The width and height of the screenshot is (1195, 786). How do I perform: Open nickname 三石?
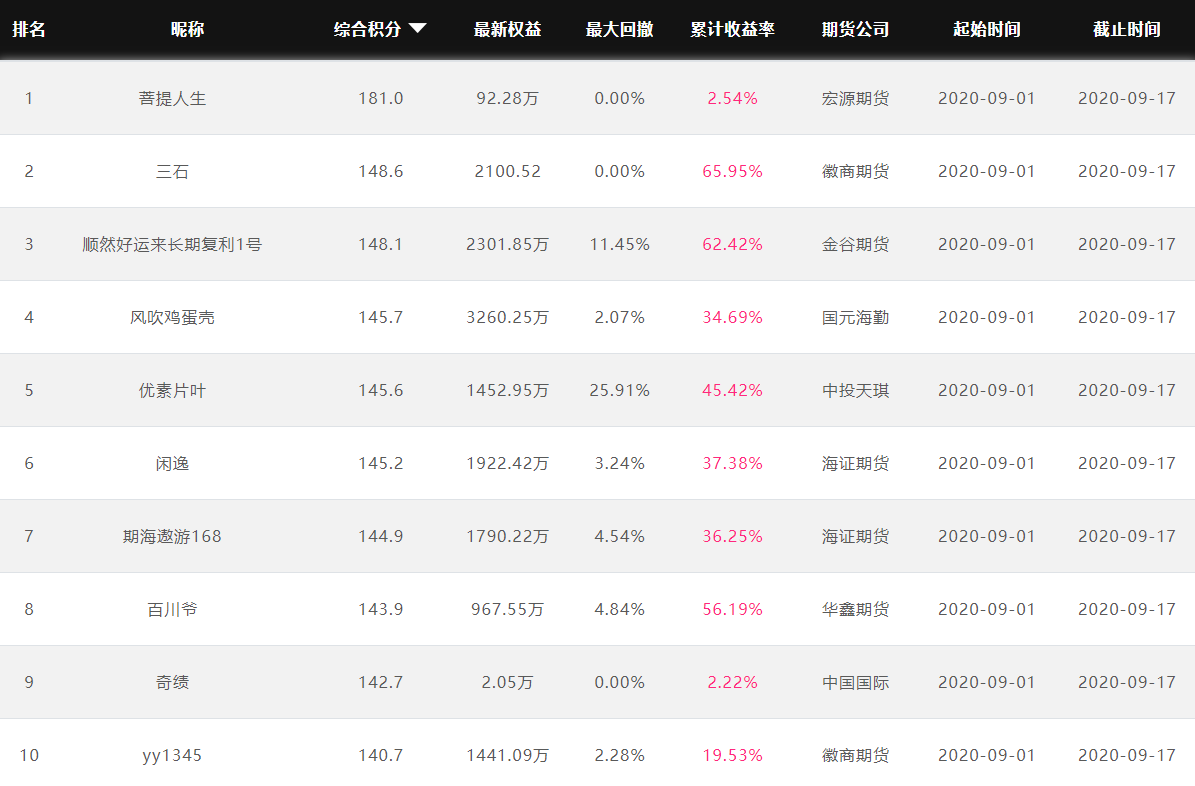click(x=172, y=172)
